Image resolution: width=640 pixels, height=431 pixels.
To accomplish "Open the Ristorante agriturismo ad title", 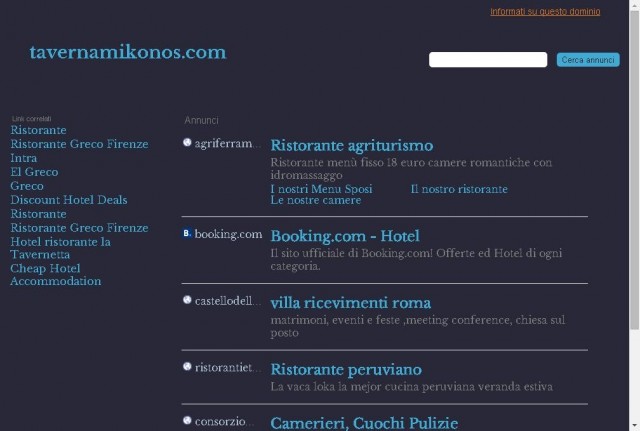I will coord(351,145).
